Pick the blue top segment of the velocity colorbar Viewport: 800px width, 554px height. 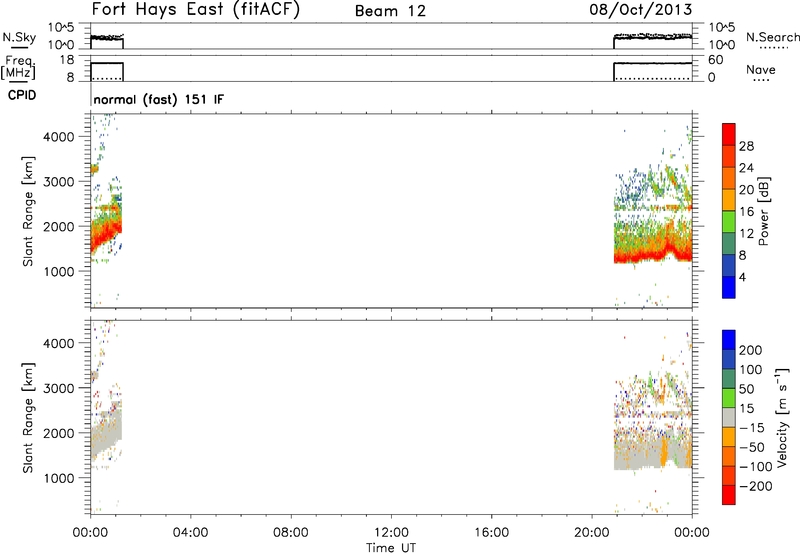click(729, 340)
